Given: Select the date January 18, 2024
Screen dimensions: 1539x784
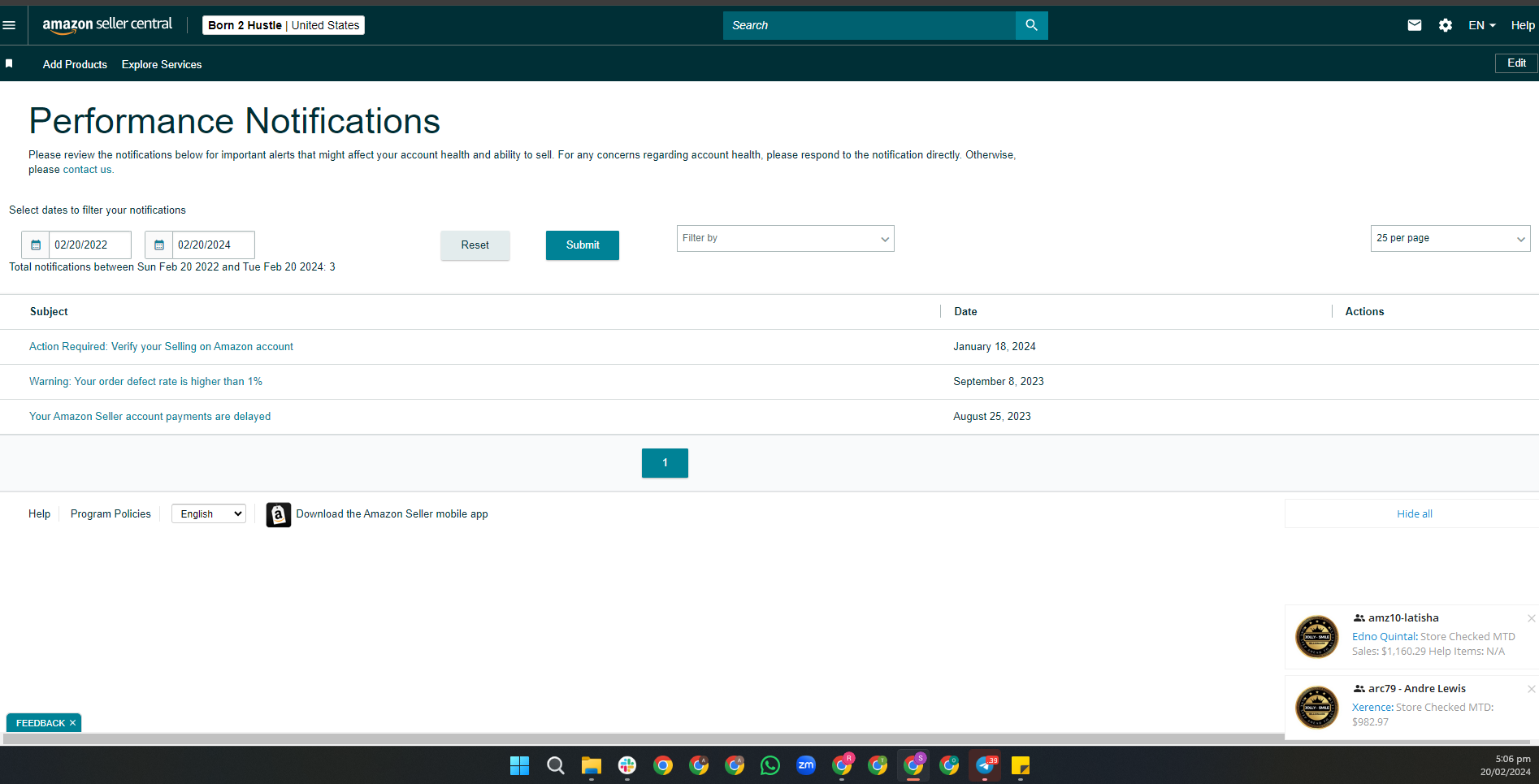Looking at the screenshot, I should pyautogui.click(x=995, y=347).
